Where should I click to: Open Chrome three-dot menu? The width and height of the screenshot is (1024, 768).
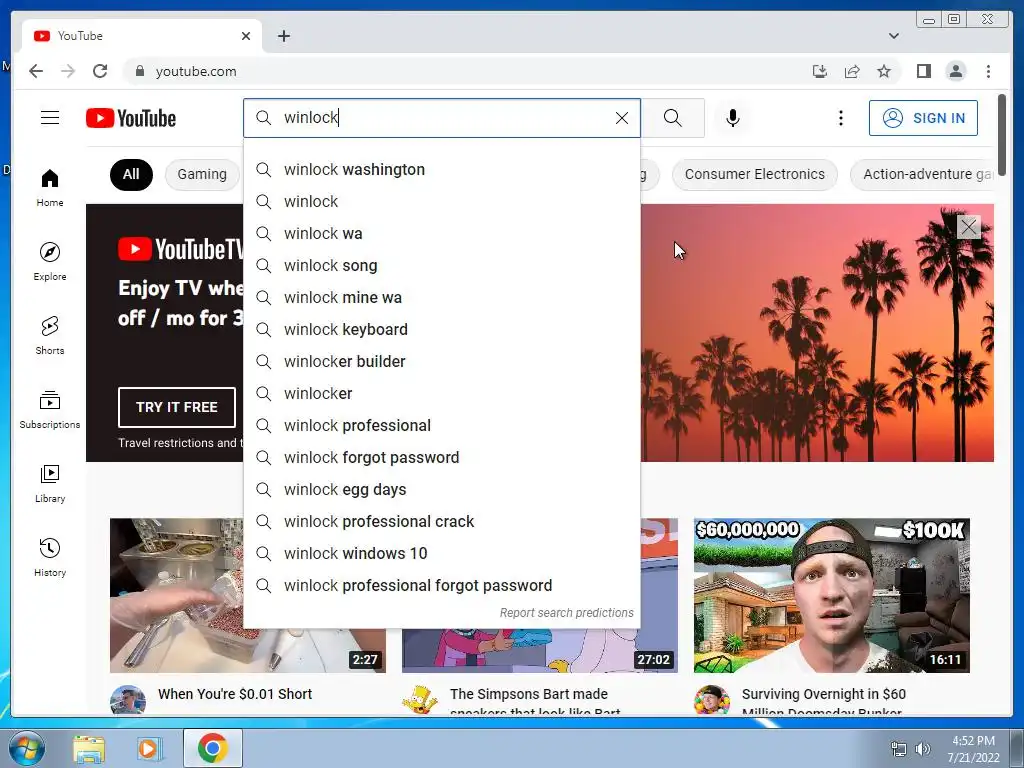pos(988,71)
